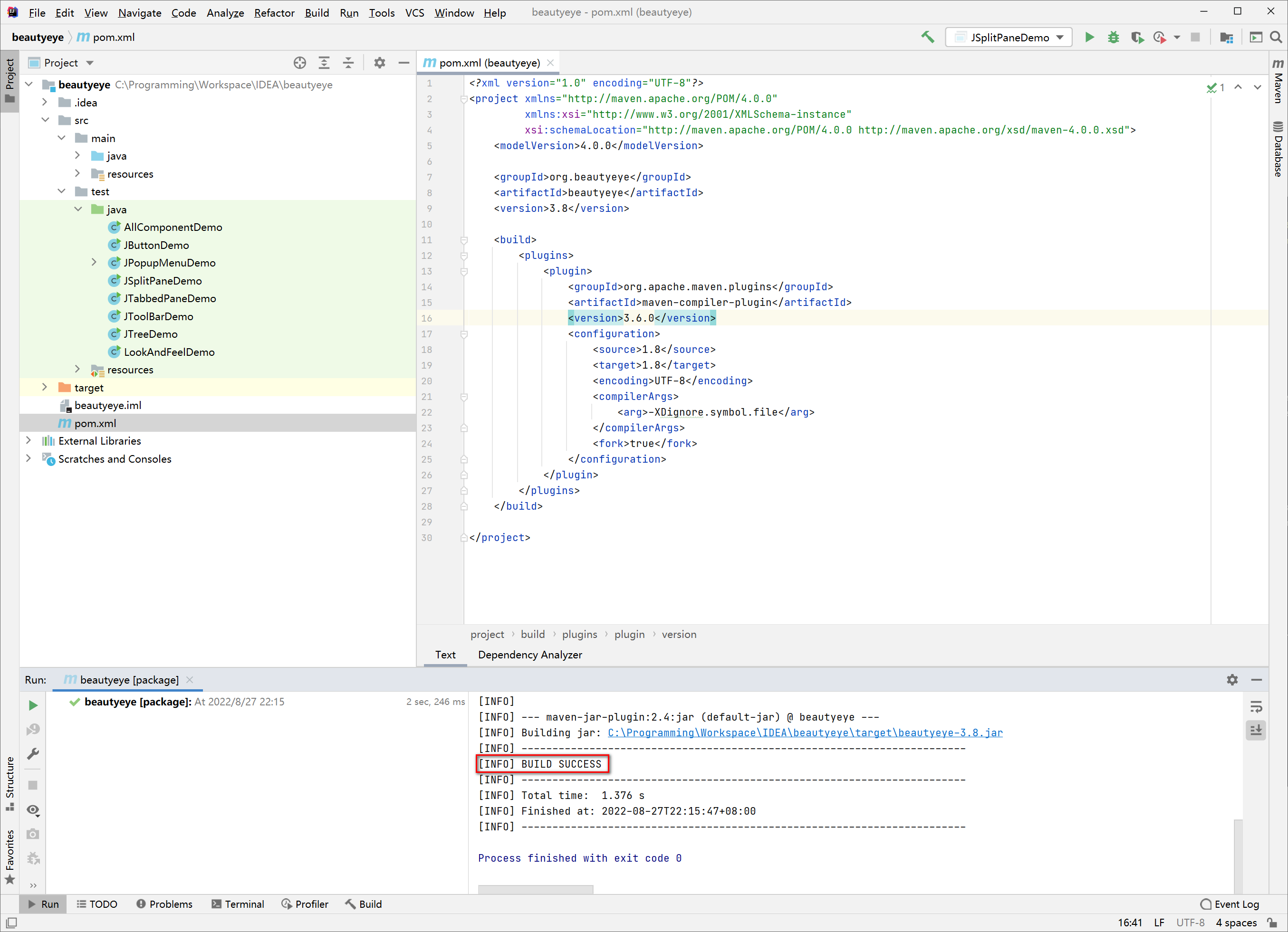The width and height of the screenshot is (1288, 932).
Task: Select JSplitPaneDemo in project file tree
Action: [163, 280]
